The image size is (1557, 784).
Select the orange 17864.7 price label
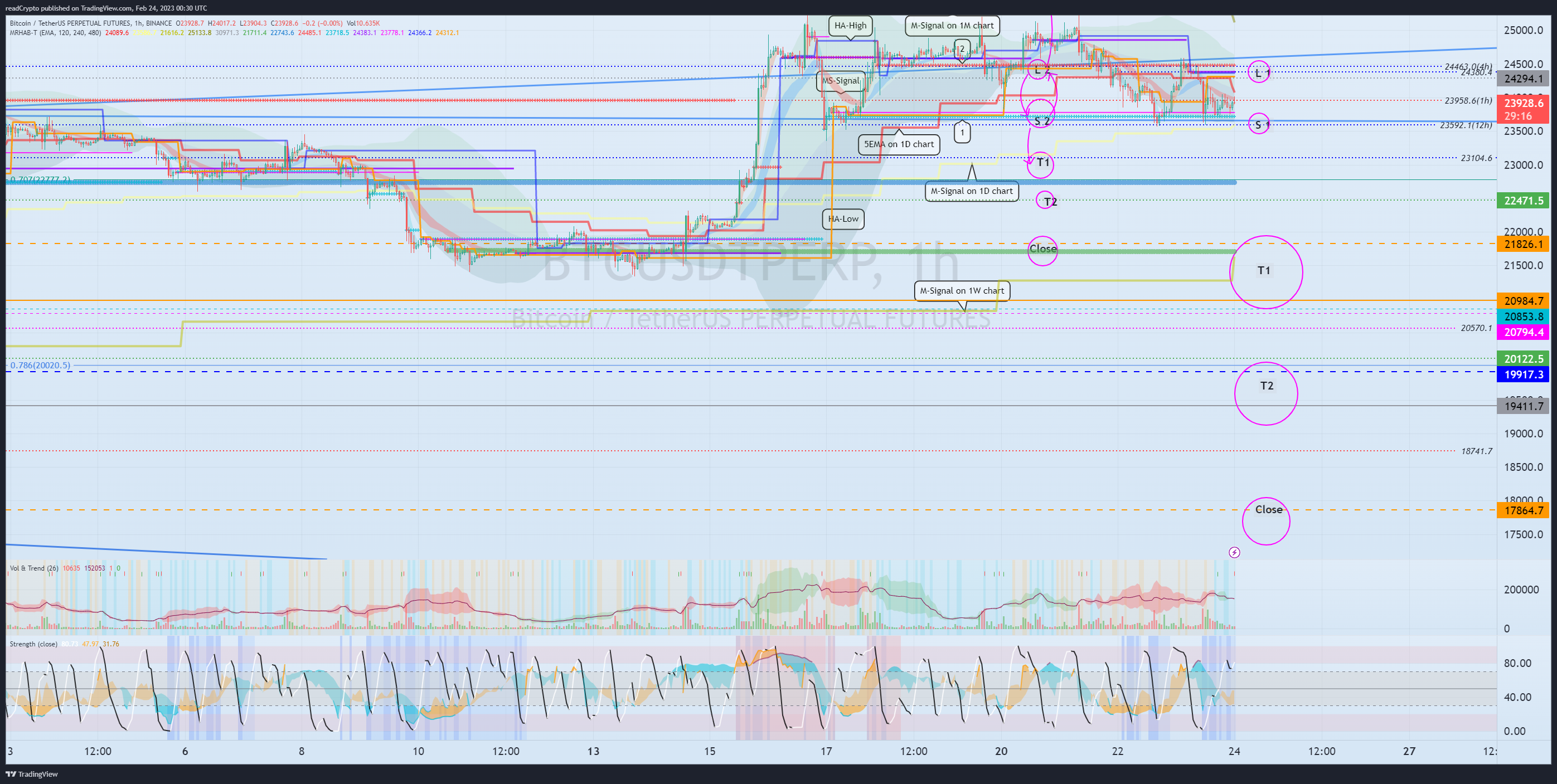point(1523,510)
